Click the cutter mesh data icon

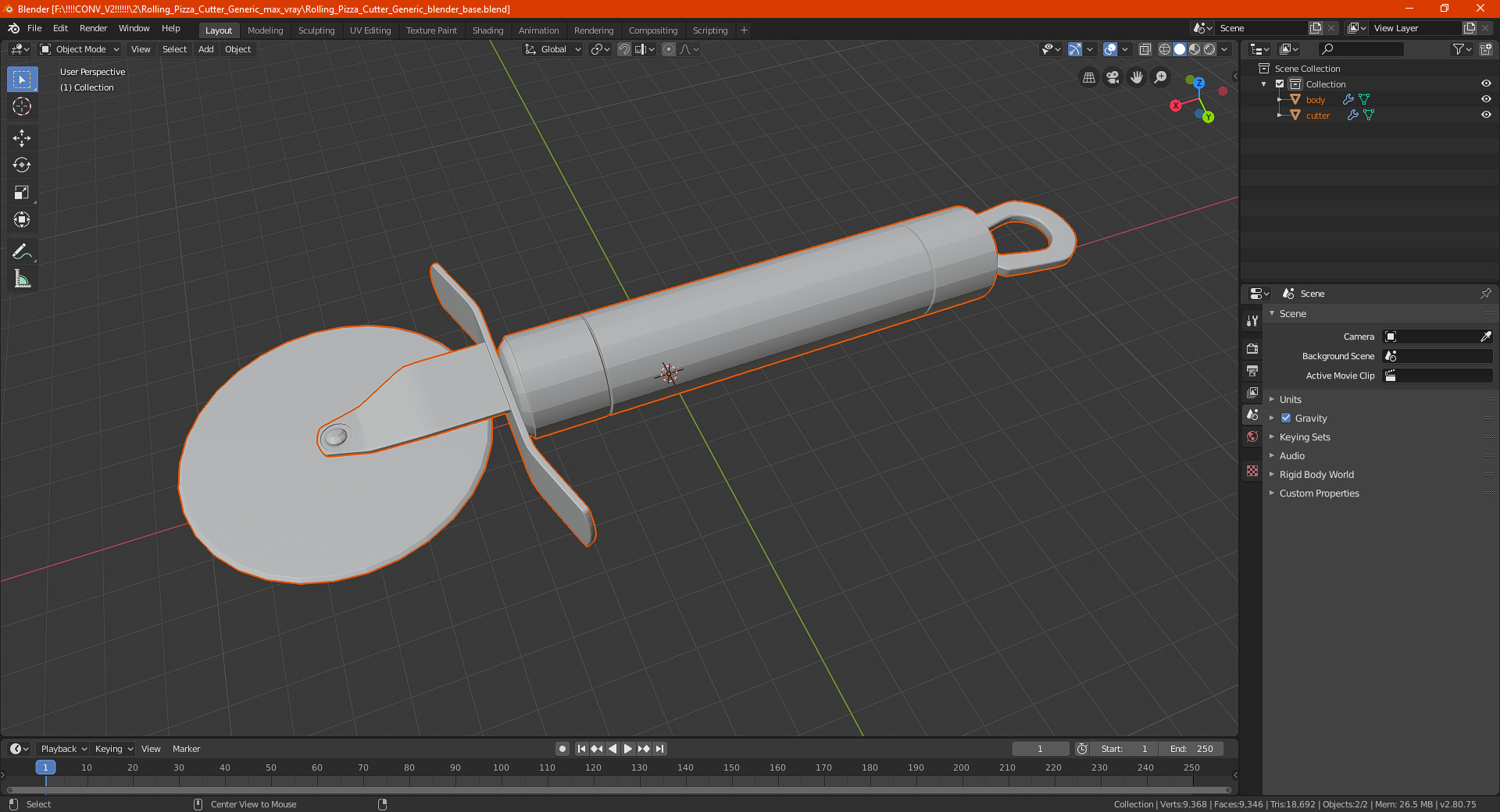click(1369, 115)
